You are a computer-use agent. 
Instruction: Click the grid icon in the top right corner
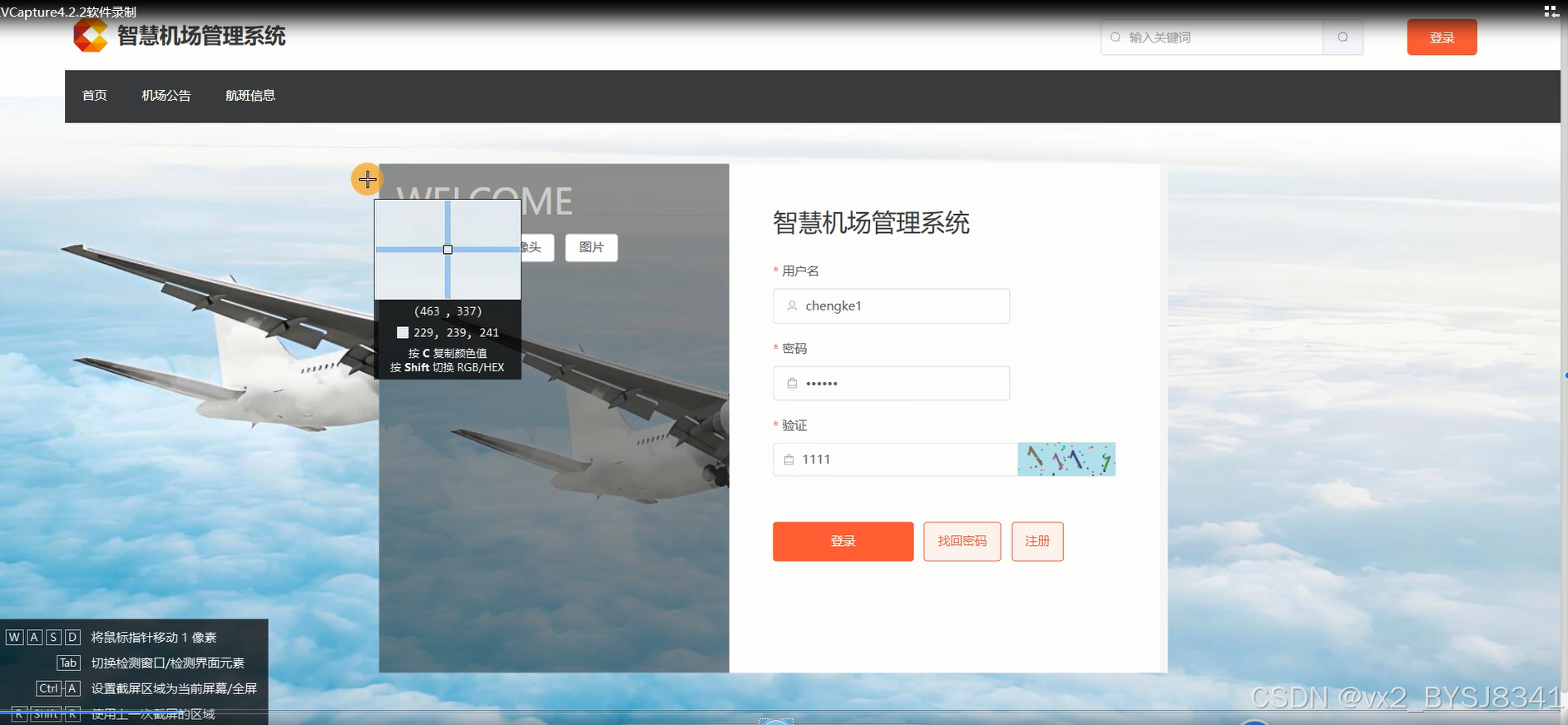1551,12
